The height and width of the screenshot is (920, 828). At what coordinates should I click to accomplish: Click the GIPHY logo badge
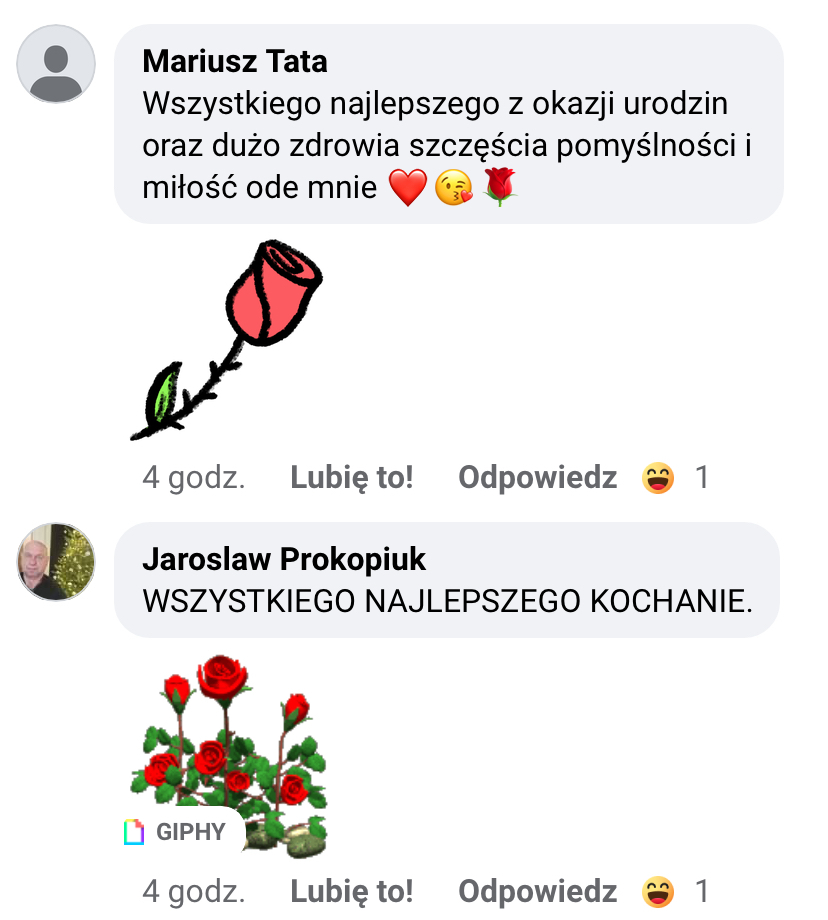pos(176,831)
